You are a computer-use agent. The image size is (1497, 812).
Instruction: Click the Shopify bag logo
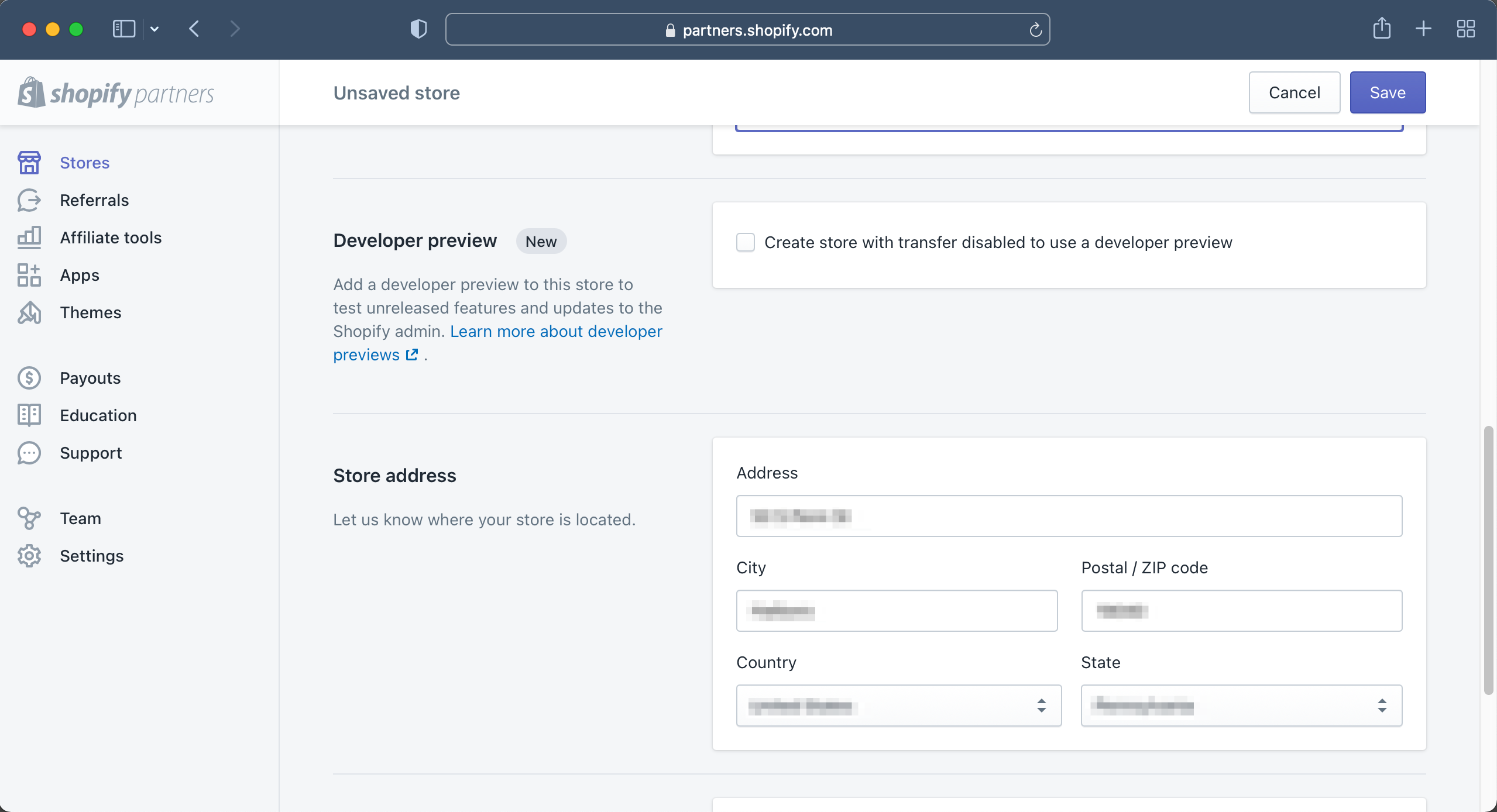31,92
